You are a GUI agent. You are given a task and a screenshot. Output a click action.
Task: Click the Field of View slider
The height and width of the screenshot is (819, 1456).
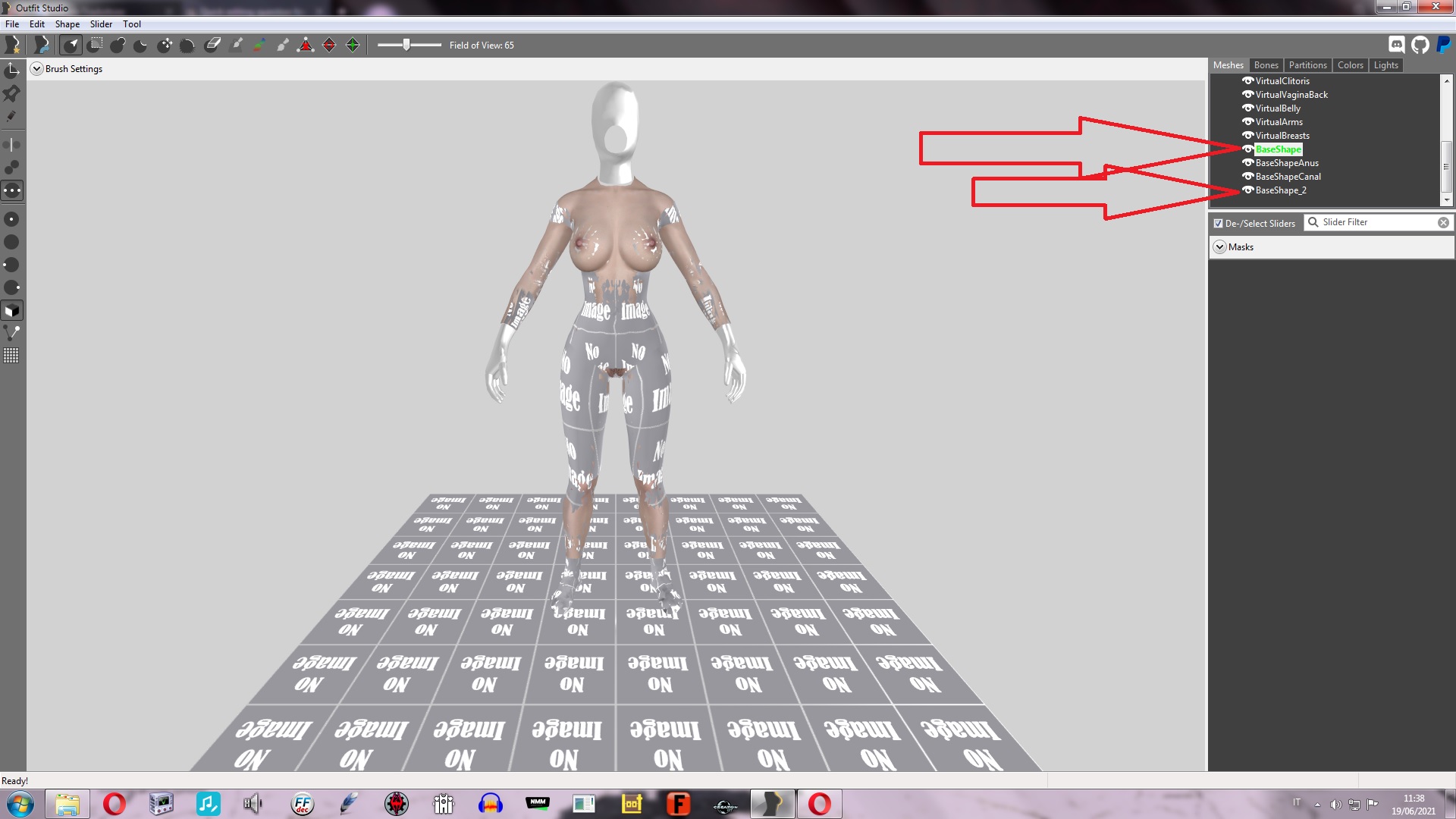coord(409,45)
